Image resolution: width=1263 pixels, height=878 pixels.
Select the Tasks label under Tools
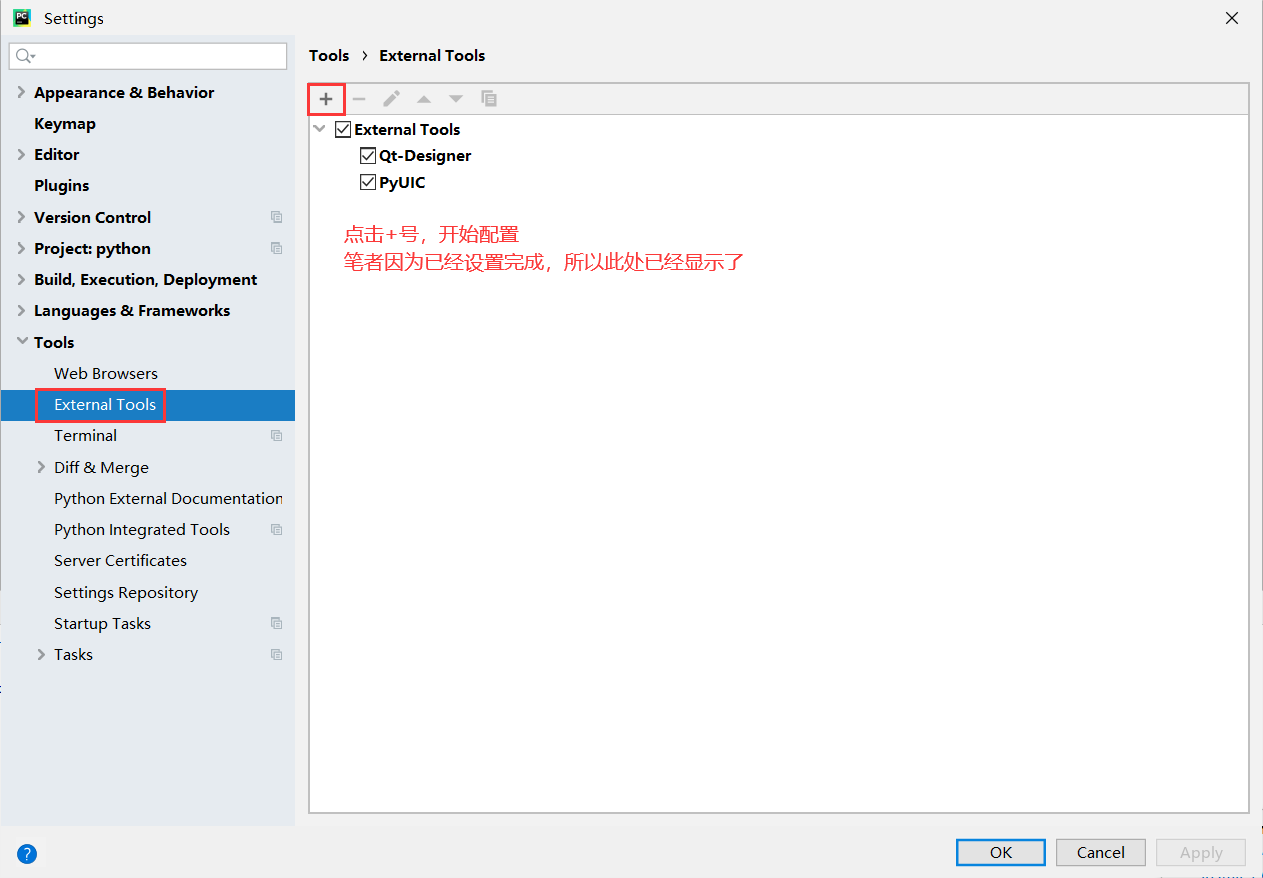pos(73,655)
